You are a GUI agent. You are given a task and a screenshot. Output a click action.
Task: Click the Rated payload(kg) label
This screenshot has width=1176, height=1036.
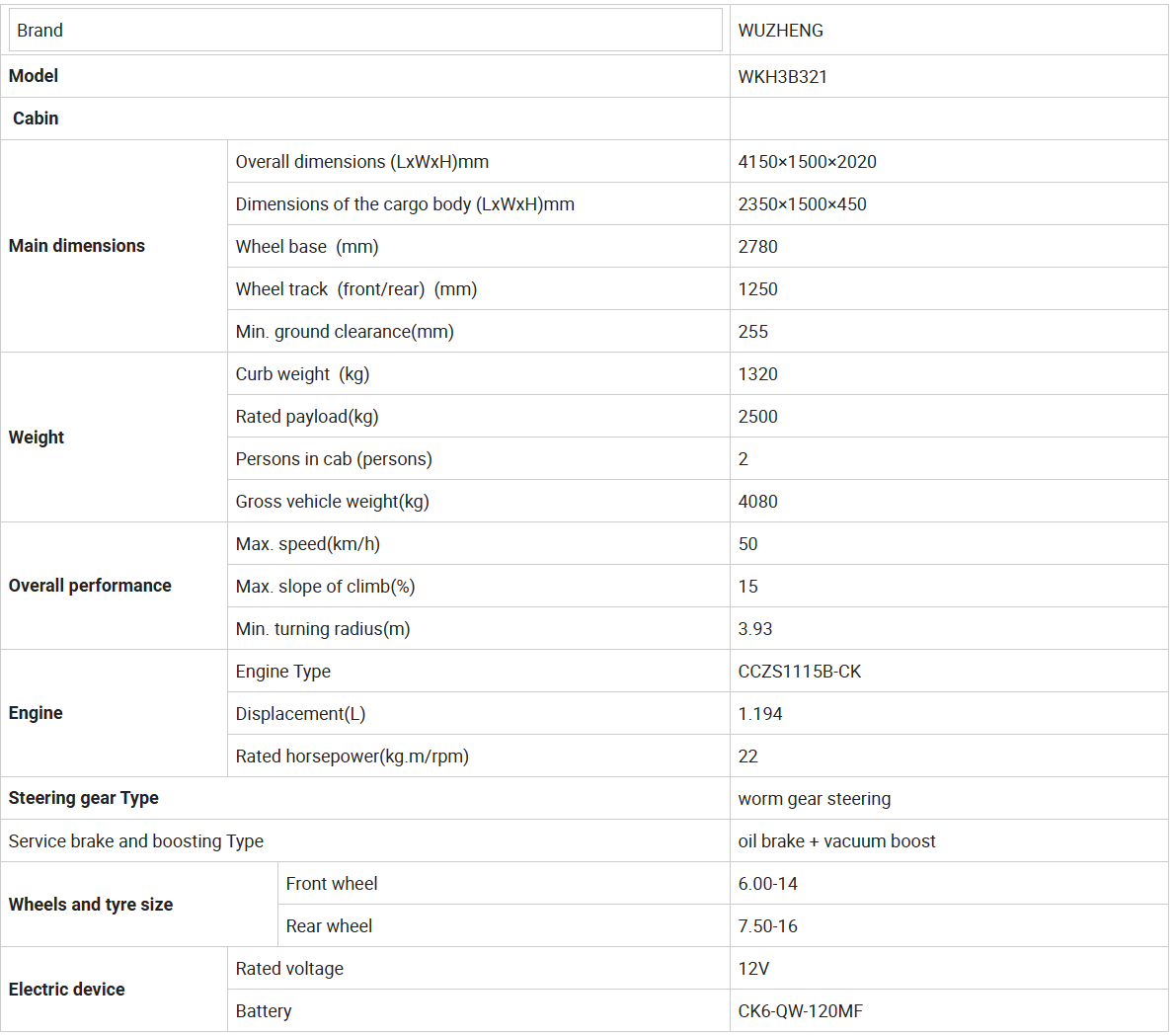pyautogui.click(x=307, y=417)
